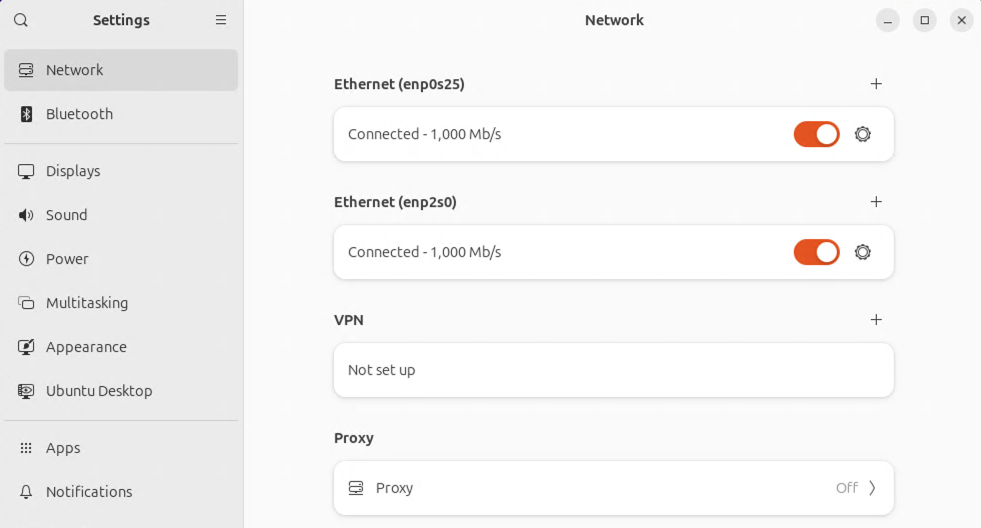Click the VPN 'Not set up' row

point(614,370)
